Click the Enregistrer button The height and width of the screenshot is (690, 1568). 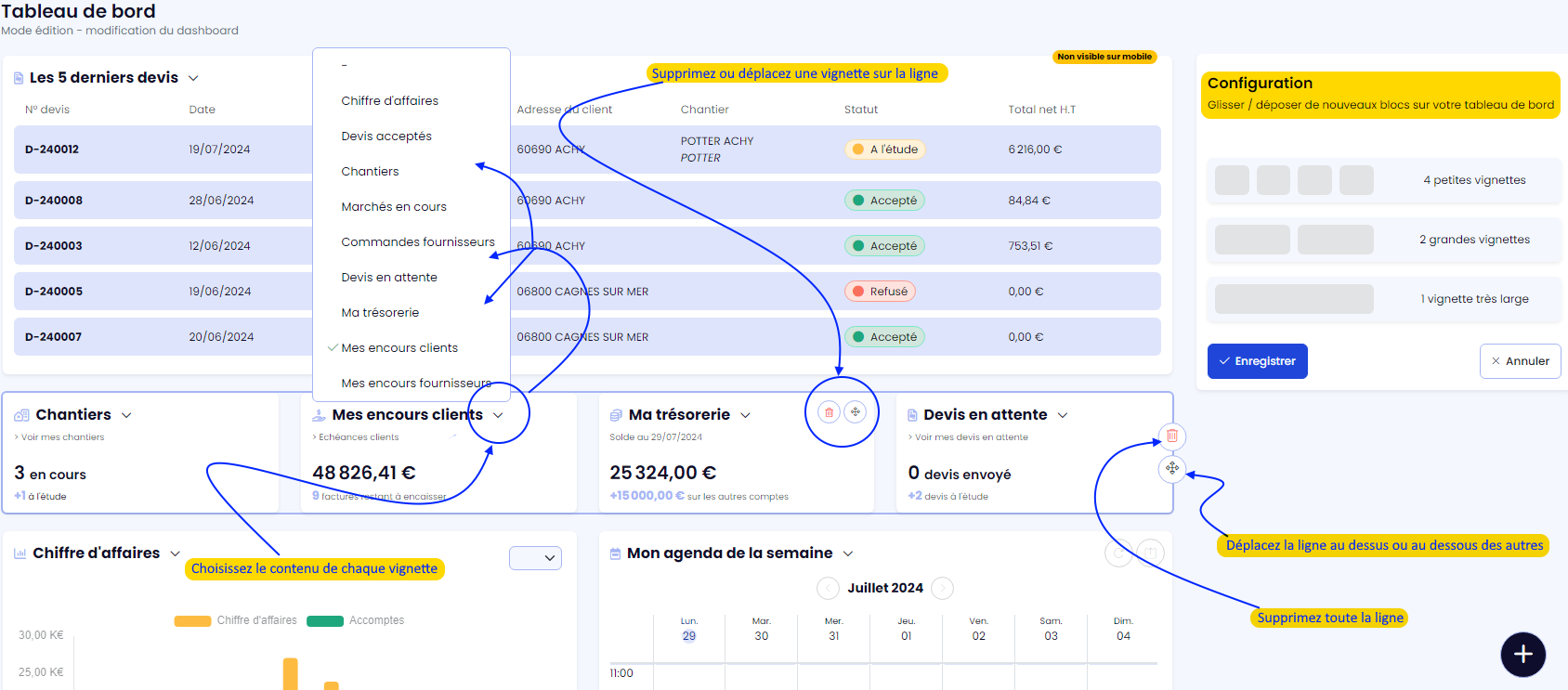1257,361
